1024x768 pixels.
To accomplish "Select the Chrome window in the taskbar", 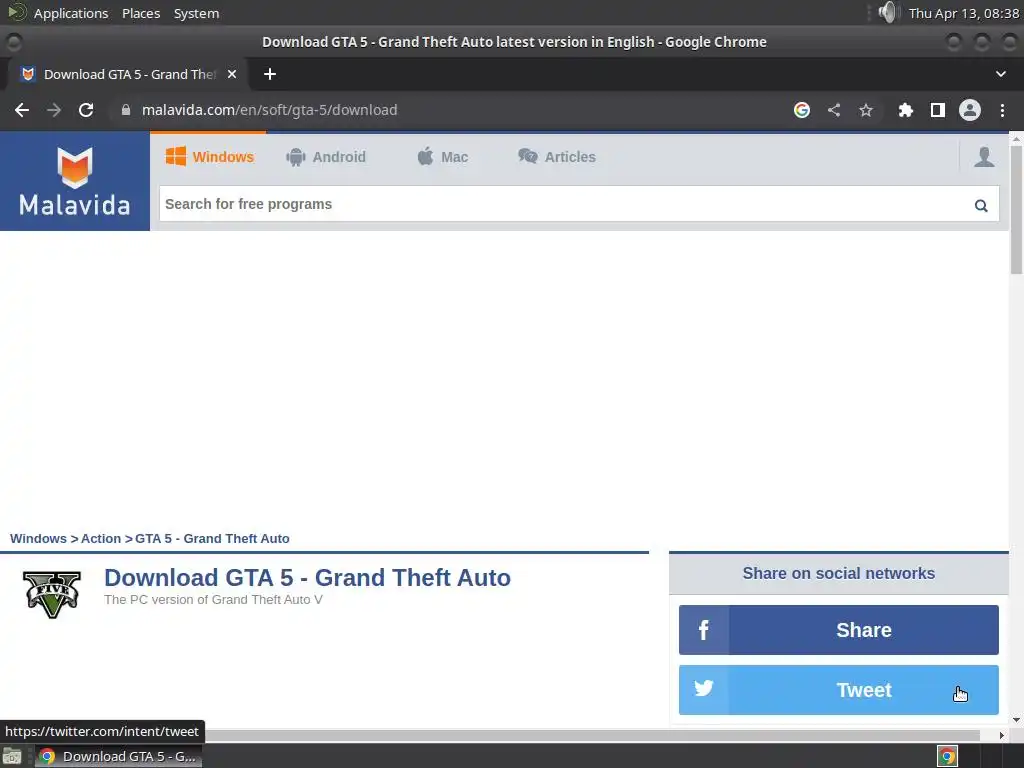I will click(x=118, y=756).
